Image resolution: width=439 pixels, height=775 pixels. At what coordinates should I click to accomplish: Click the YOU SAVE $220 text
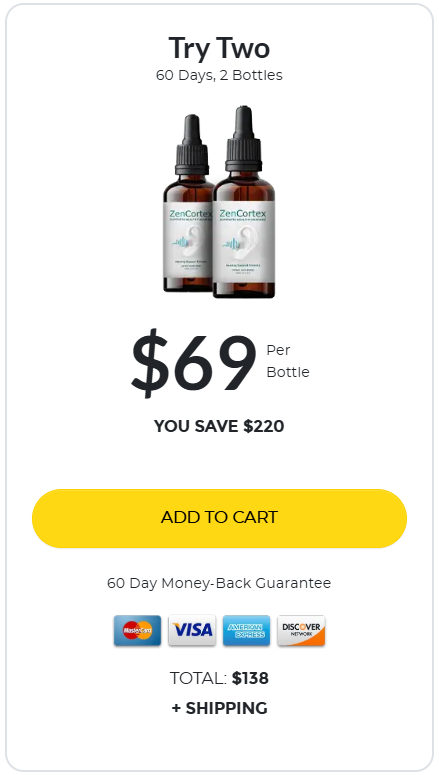(219, 426)
